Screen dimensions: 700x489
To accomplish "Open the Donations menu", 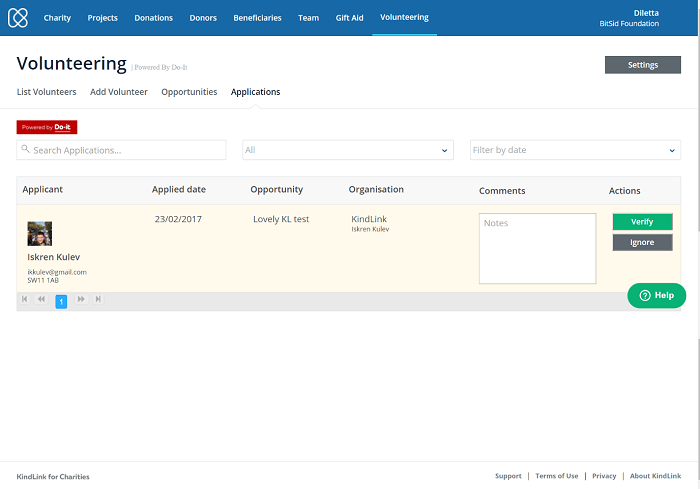I will (154, 18).
